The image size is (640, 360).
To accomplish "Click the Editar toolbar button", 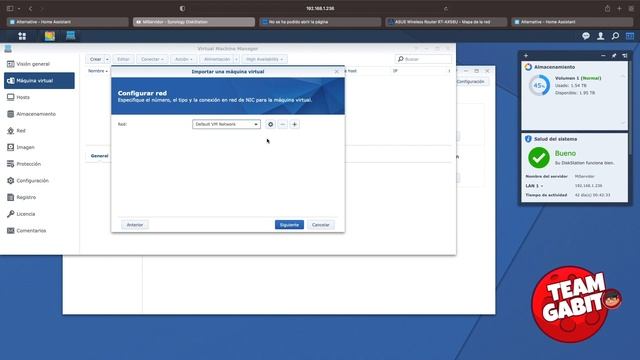I will [x=123, y=59].
